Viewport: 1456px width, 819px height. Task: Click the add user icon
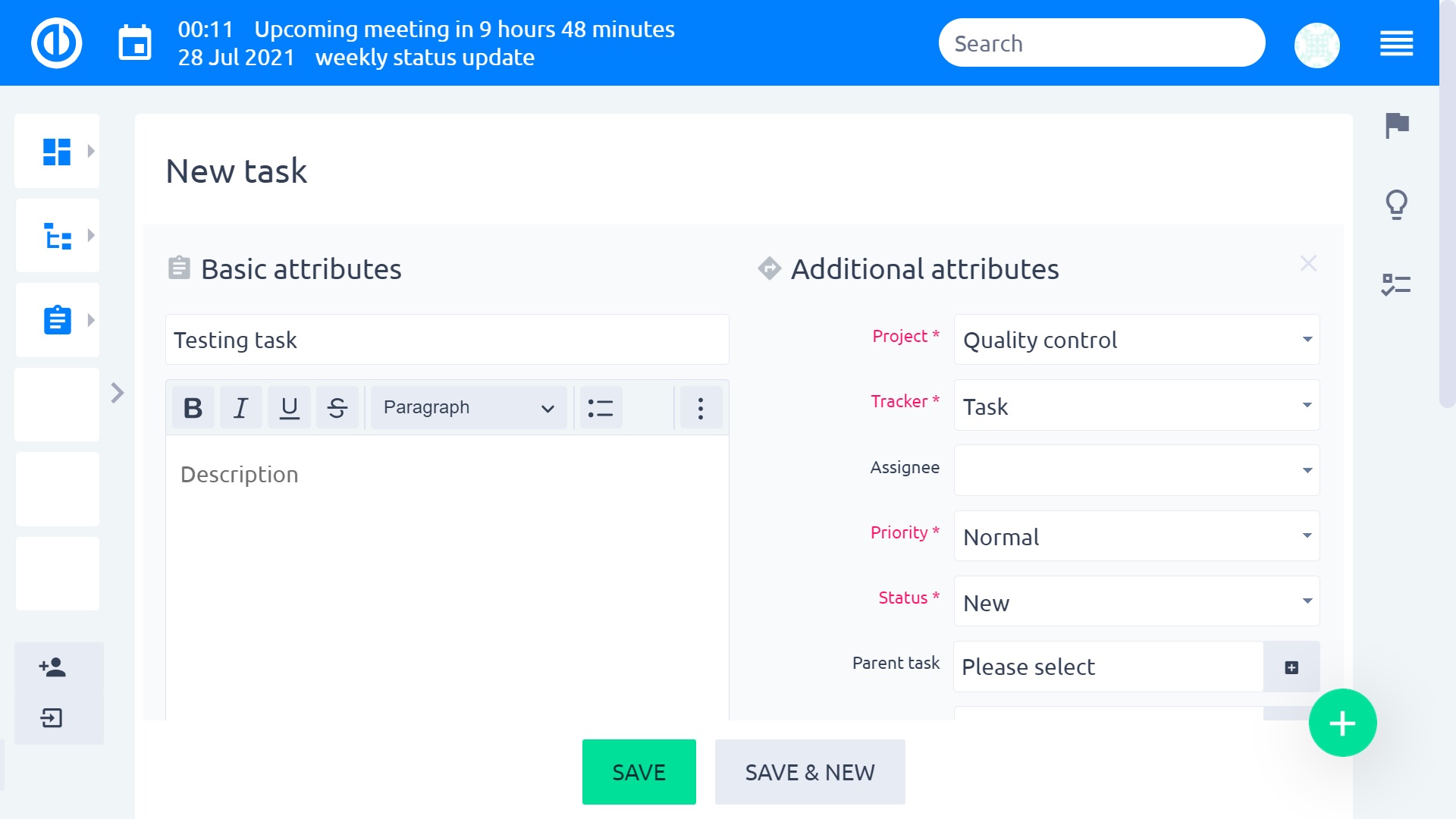coord(52,667)
